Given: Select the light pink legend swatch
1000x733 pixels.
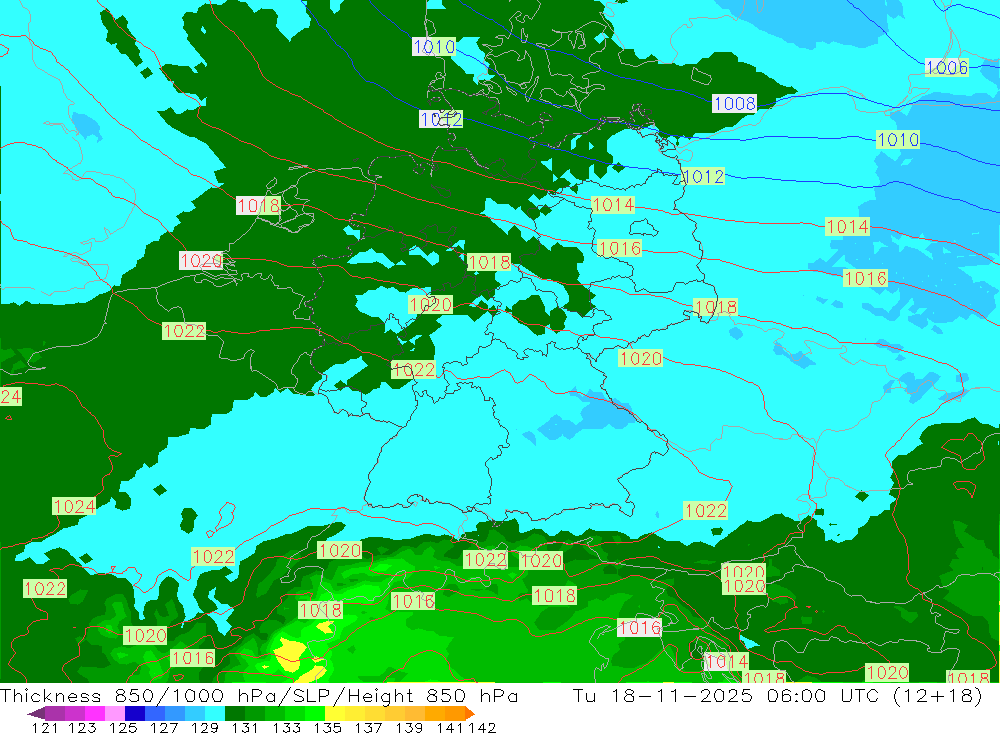Looking at the screenshot, I should [115, 713].
